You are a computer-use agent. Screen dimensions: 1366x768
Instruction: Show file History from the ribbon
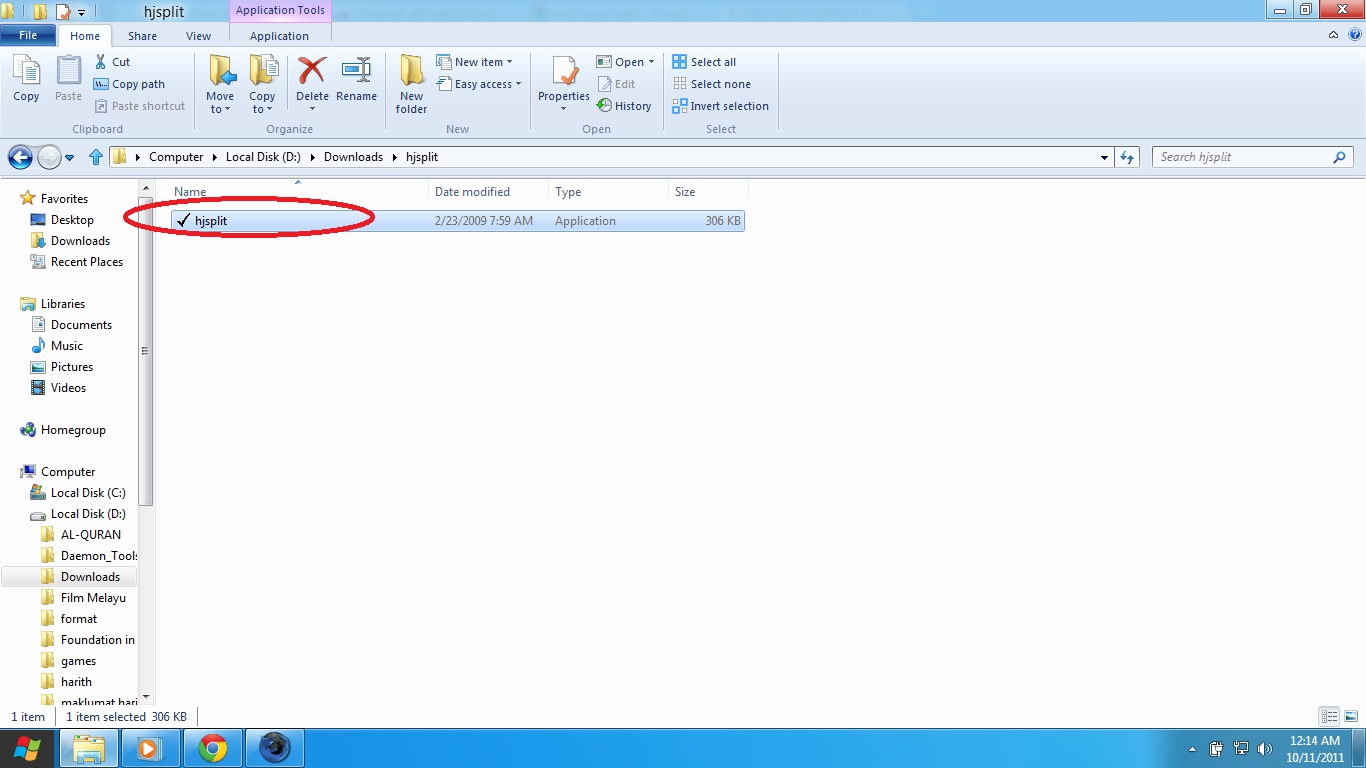pos(624,106)
